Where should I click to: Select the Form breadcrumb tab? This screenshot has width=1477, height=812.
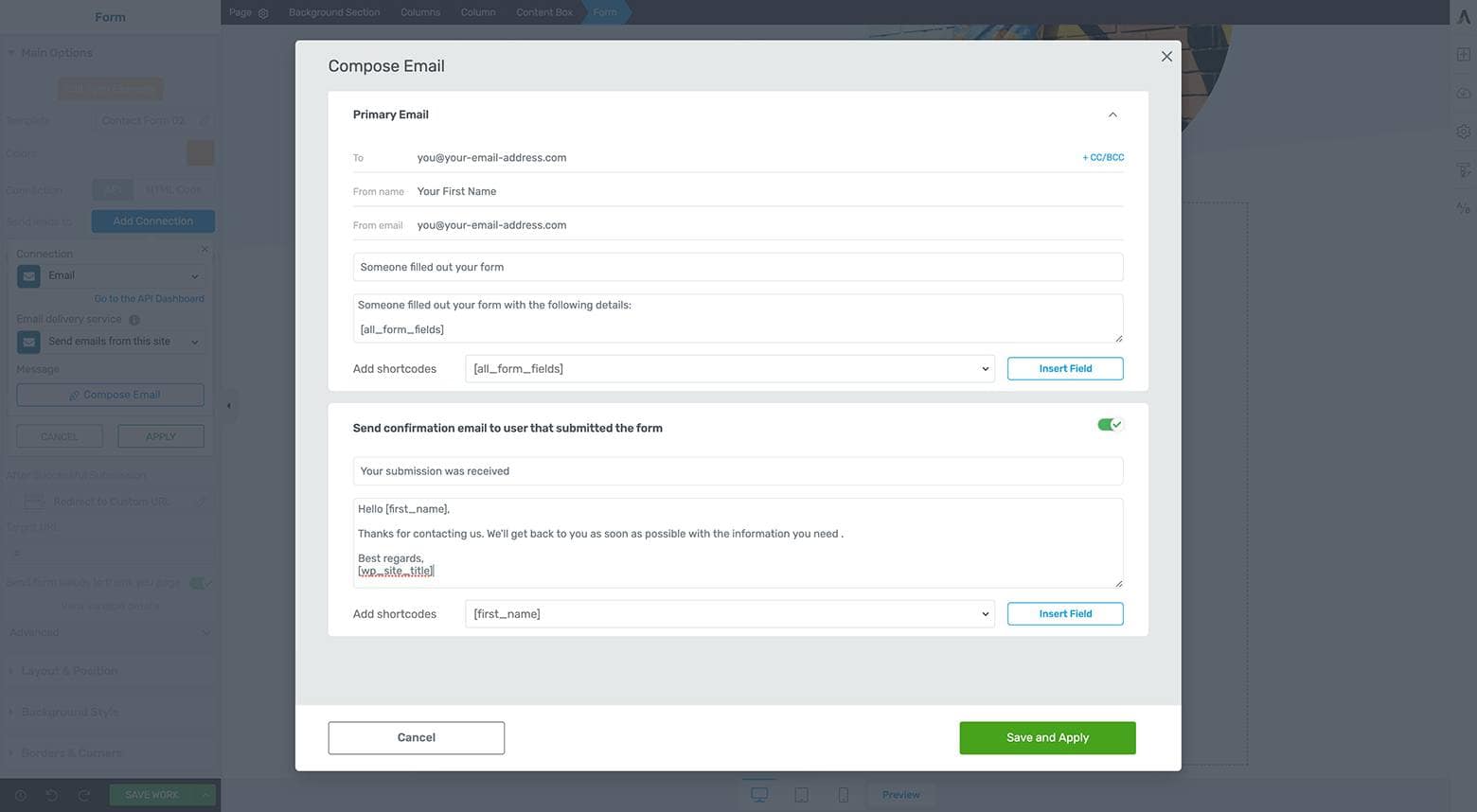[x=604, y=12]
